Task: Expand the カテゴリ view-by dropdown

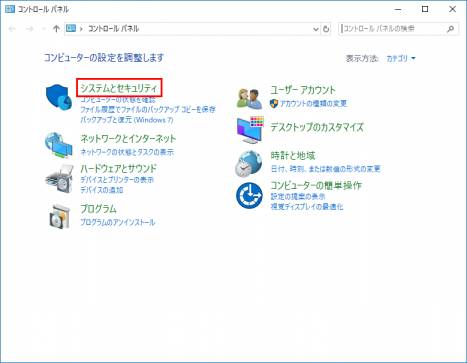Action: (x=401, y=58)
